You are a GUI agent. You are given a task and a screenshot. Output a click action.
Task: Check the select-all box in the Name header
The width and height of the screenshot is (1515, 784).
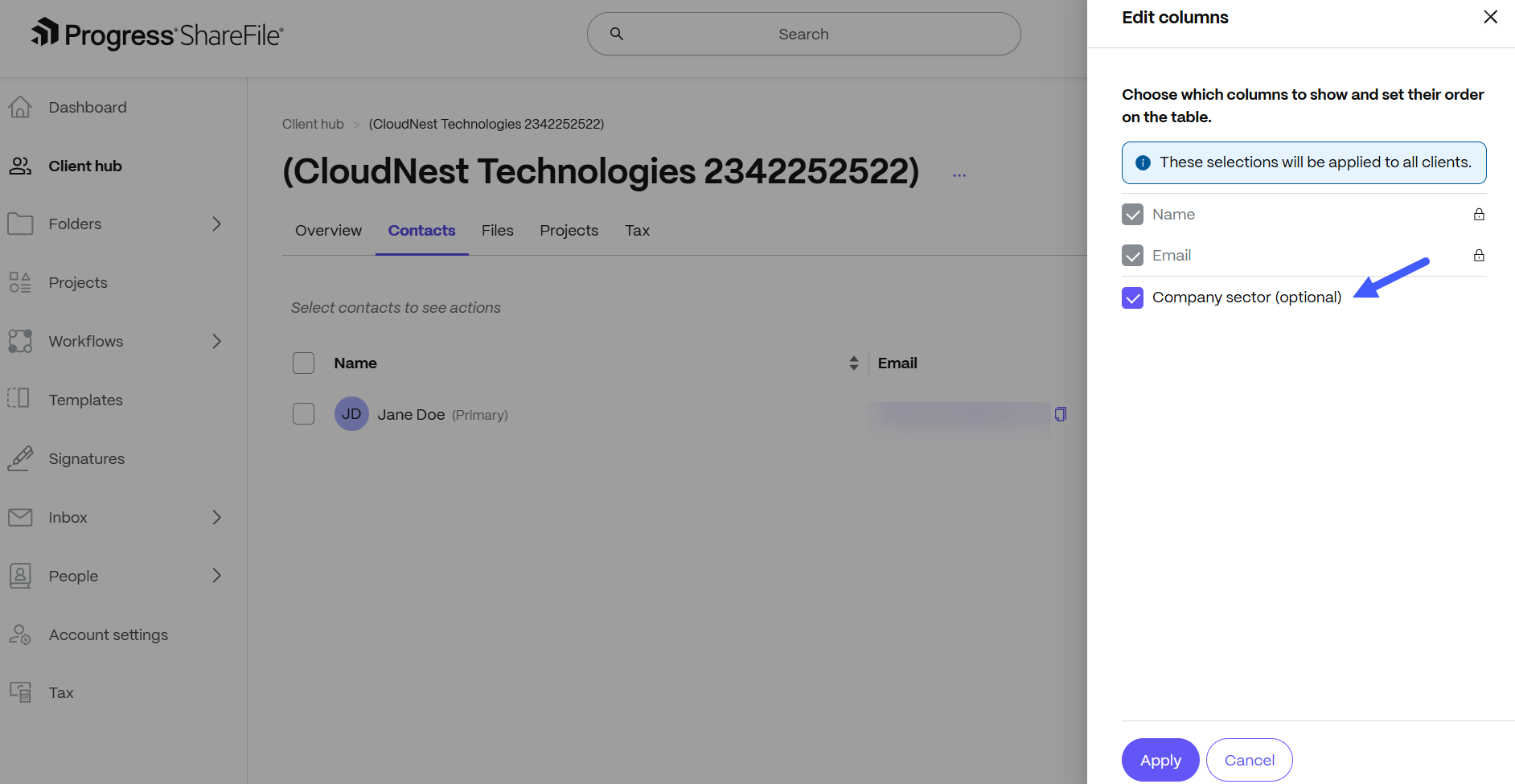[x=303, y=363]
